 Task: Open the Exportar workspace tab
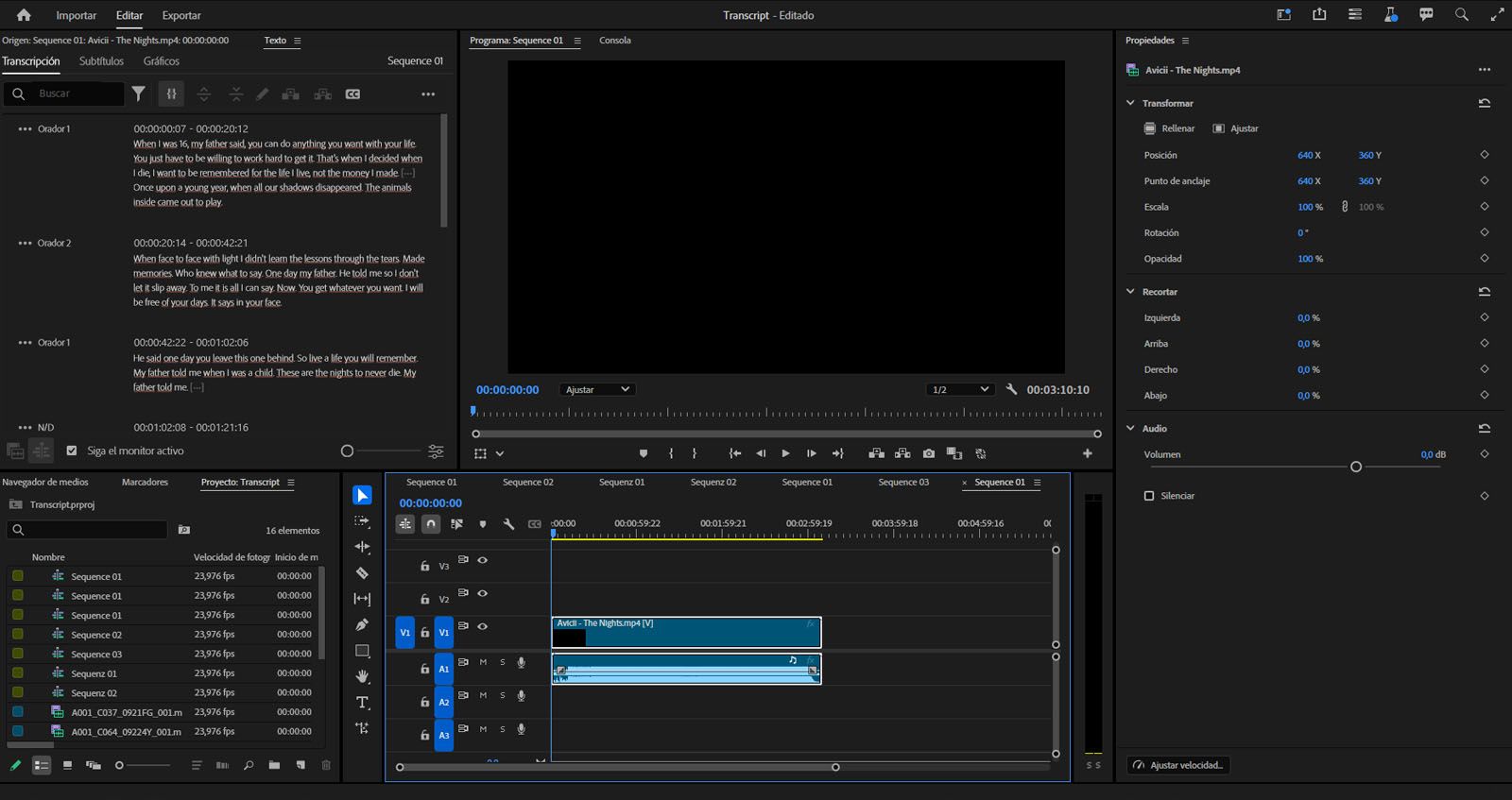(181, 15)
